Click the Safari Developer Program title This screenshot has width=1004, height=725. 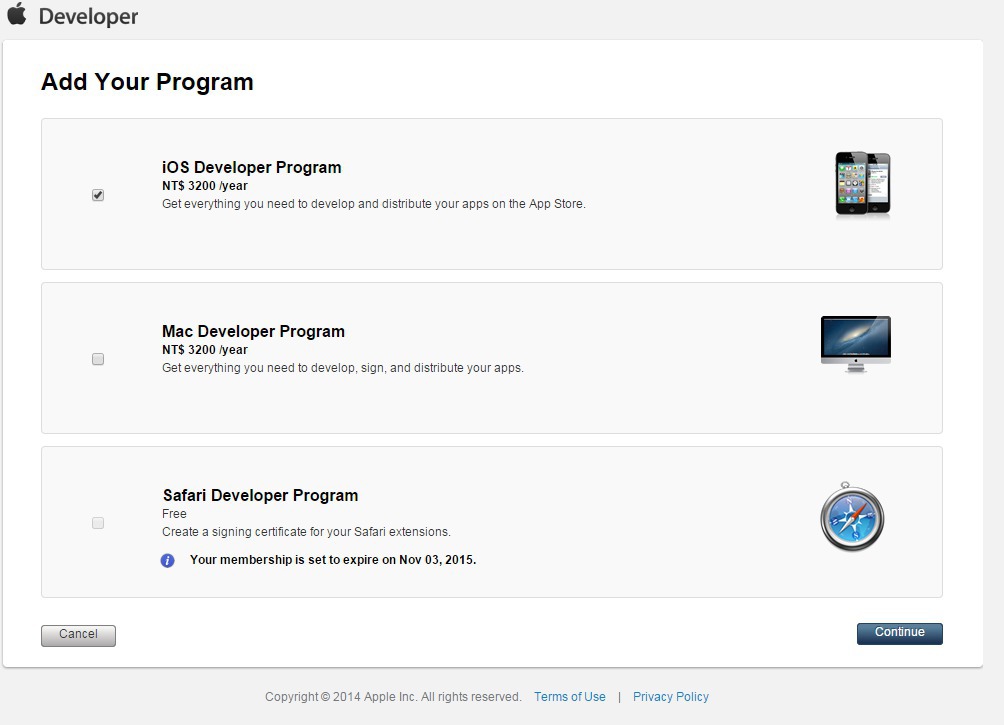point(260,495)
